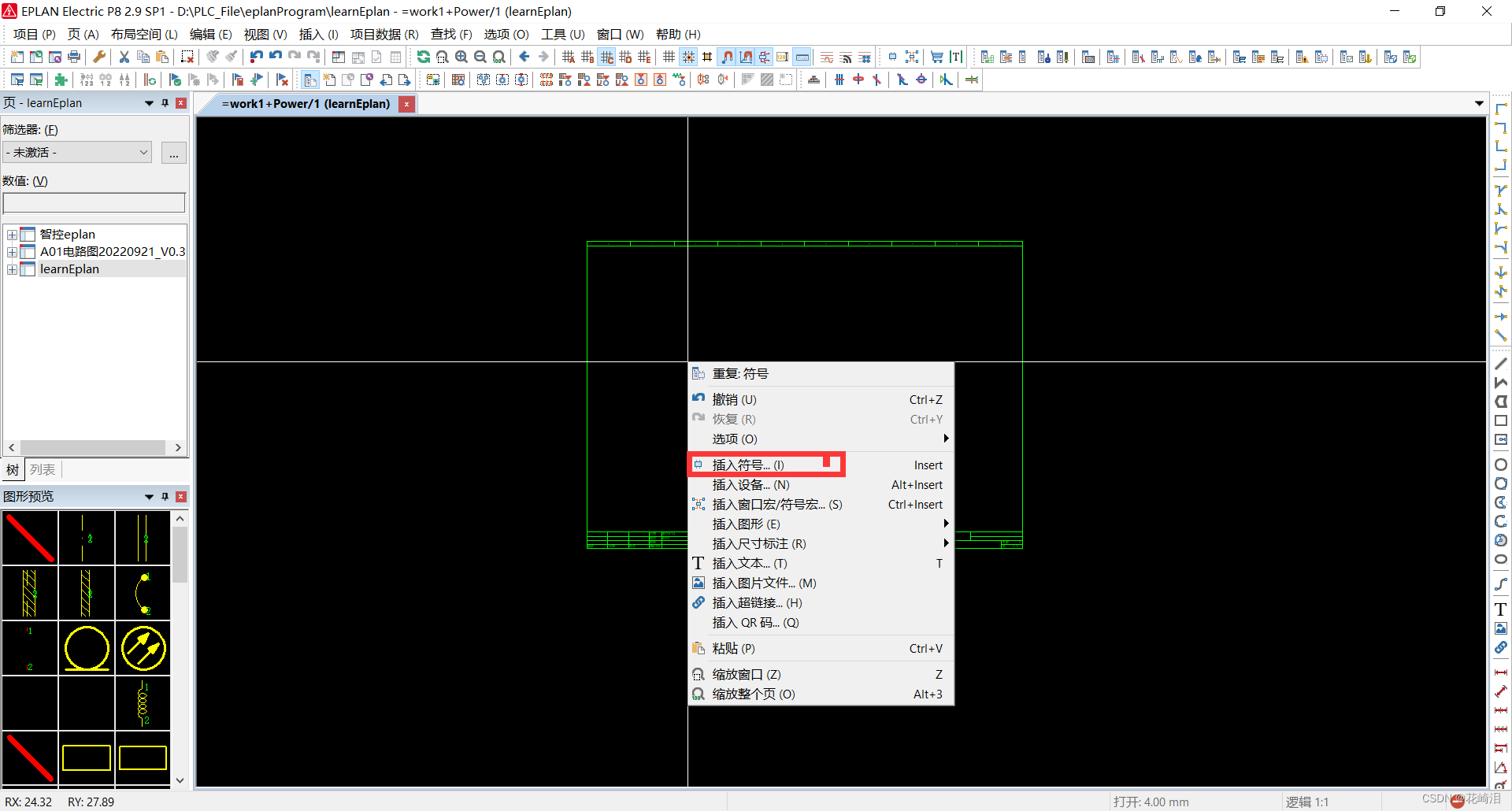Screen dimensions: 1512x811
Task: Close the page navigator panel
Action: pyautogui.click(x=181, y=103)
